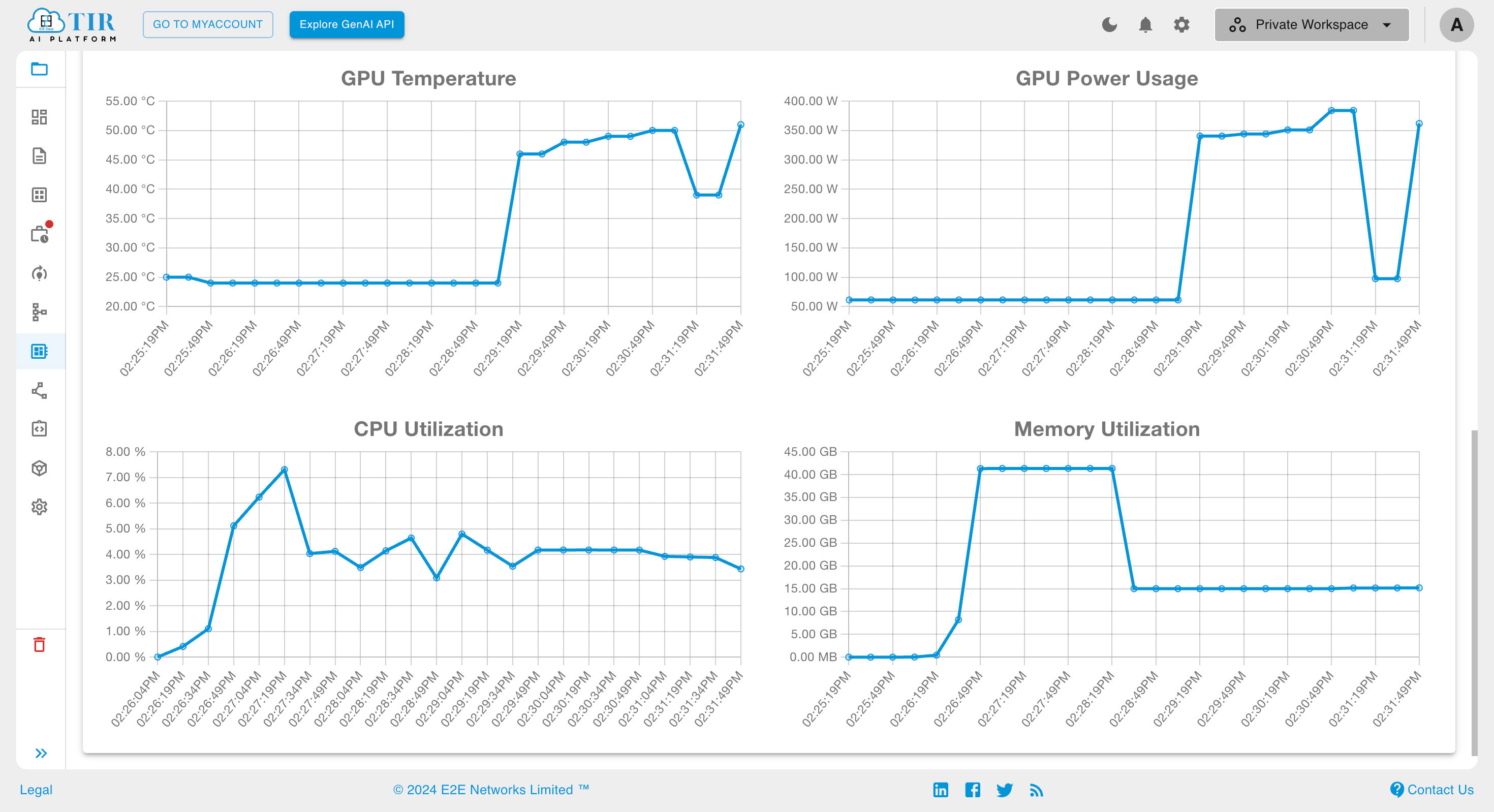Screen dimensions: 1494x812
Task: Open the Private Workspace dropdown
Action: click(x=1311, y=24)
